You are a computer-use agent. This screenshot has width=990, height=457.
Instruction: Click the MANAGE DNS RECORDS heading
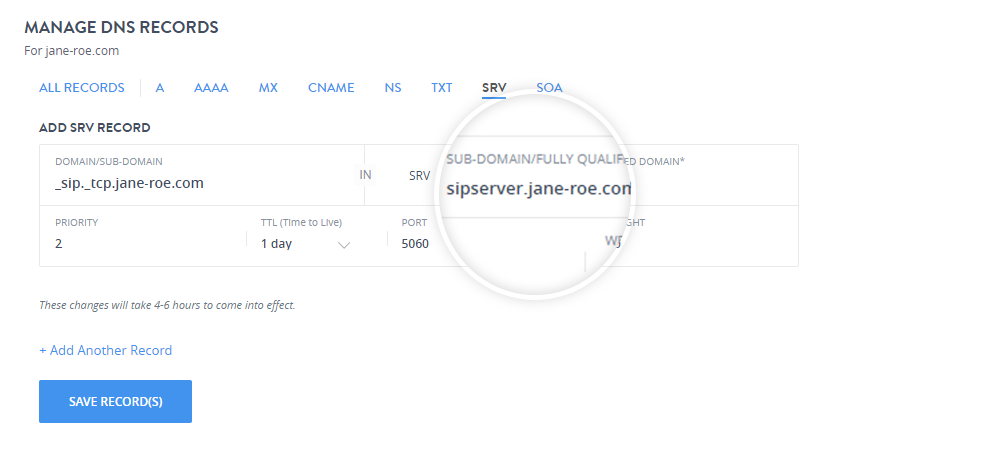pos(121,27)
